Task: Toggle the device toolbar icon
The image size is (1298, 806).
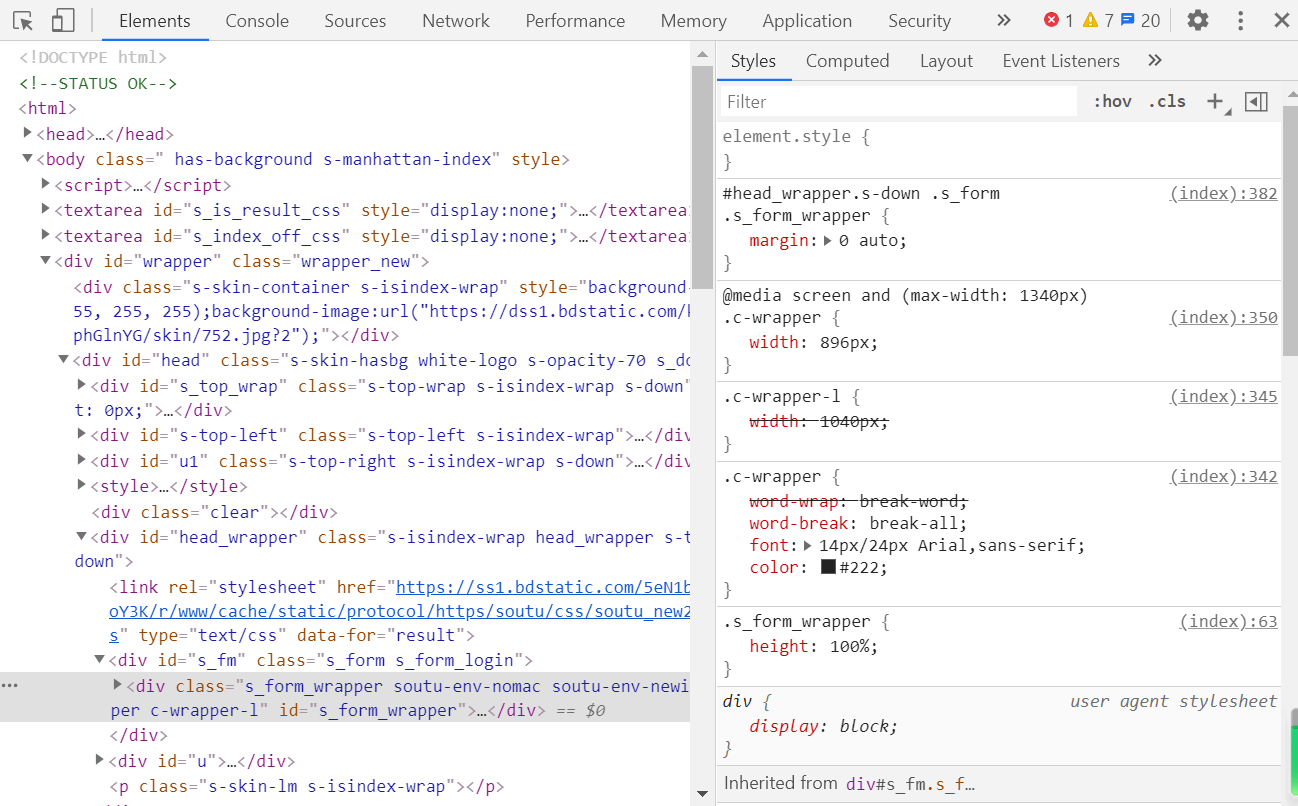Action: pyautogui.click(x=63, y=20)
